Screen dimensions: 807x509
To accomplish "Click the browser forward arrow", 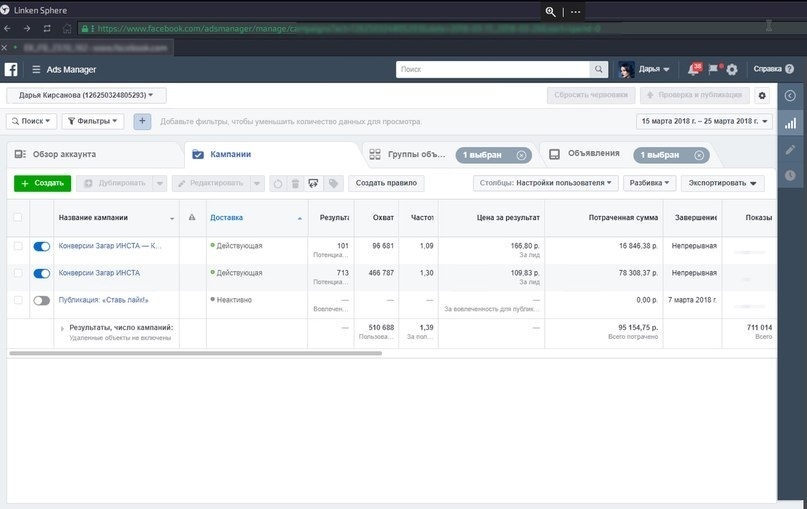I will 27,28.
